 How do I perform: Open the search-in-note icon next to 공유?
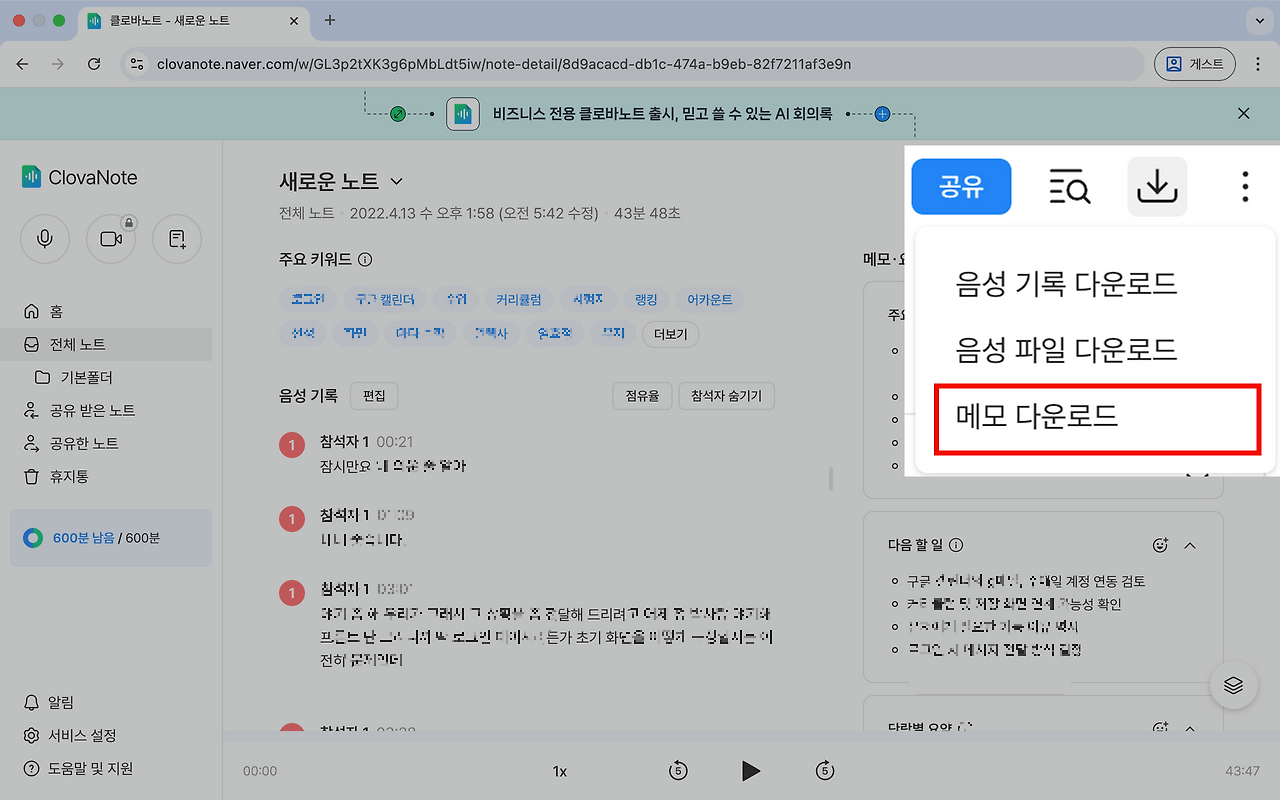(1069, 186)
